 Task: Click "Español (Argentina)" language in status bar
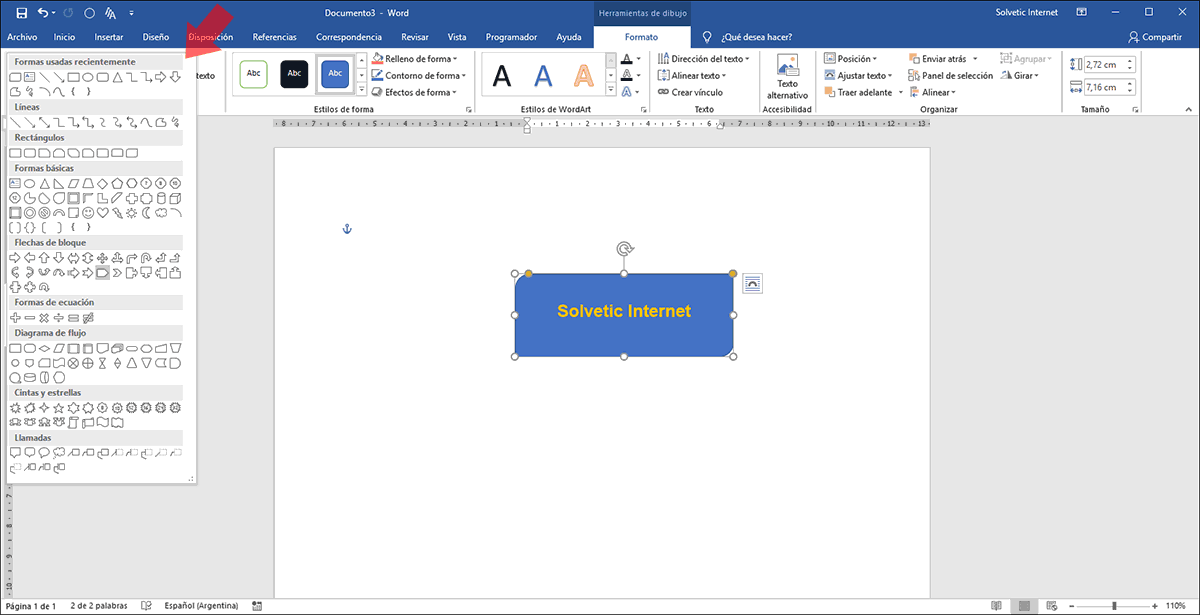(203, 606)
